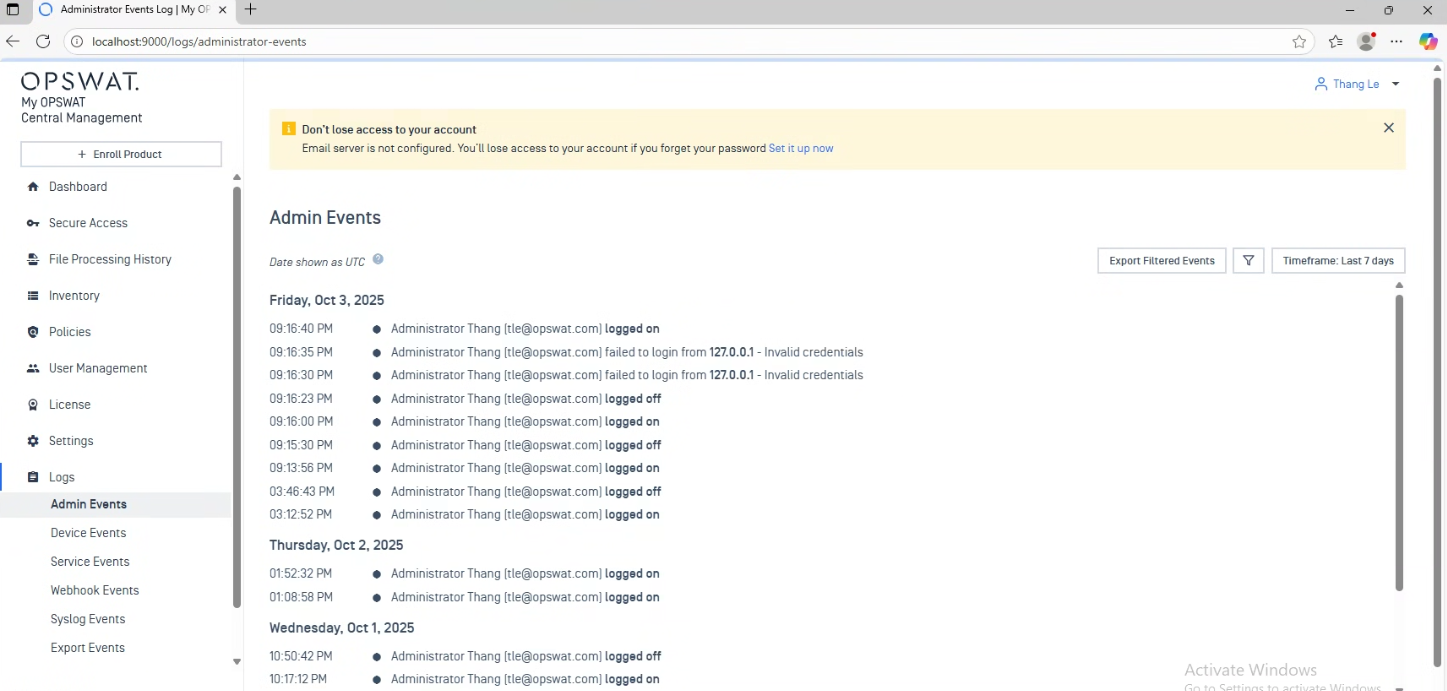
Task: Collapse the Logs section in sidebar
Action: point(62,478)
